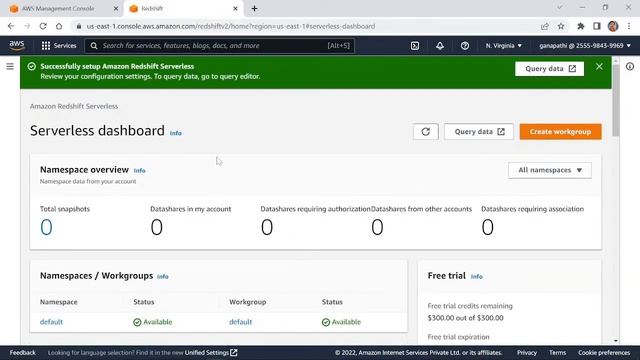The image size is (640, 360).
Task: Open the Privacy footer link
Action: 527,353
